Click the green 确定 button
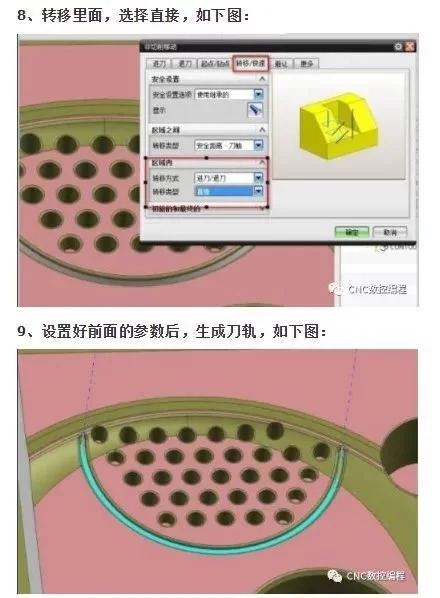The width and height of the screenshot is (440, 598). pos(352,232)
